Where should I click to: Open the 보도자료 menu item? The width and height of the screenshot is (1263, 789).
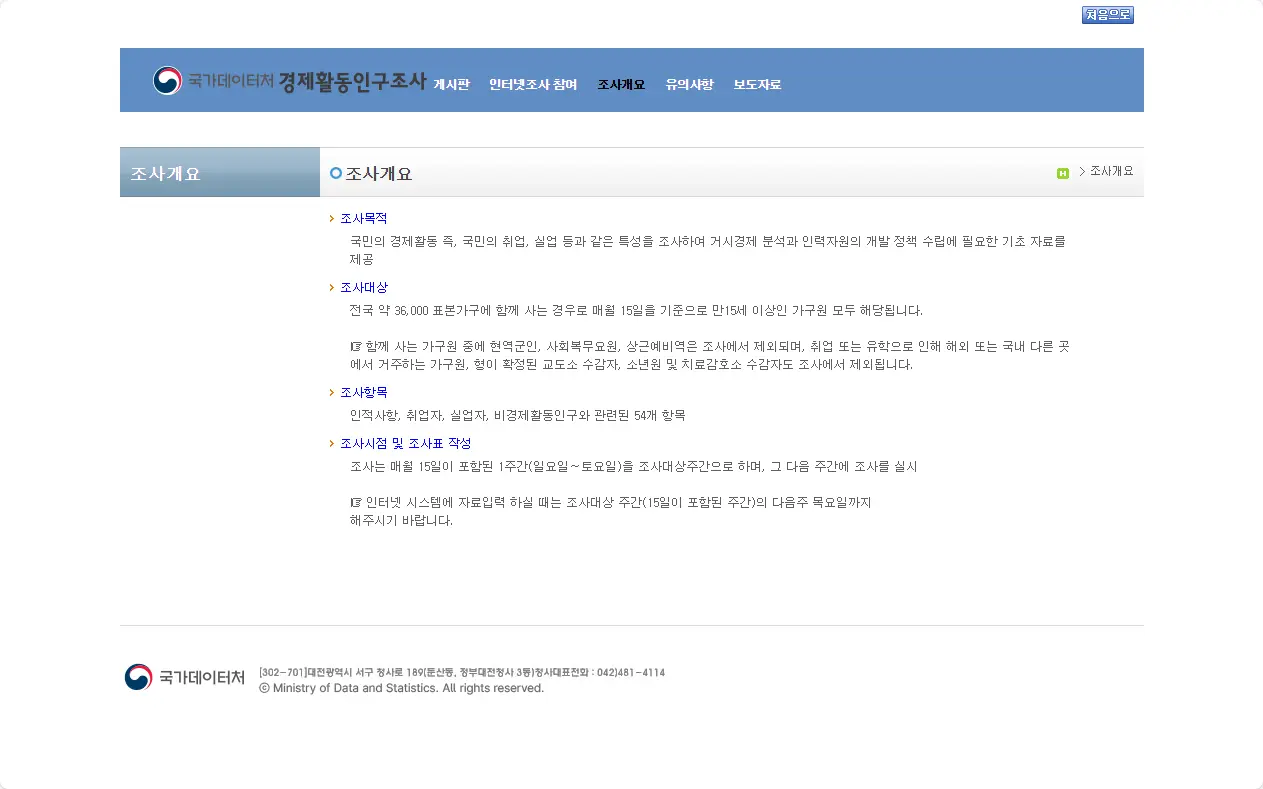click(757, 85)
